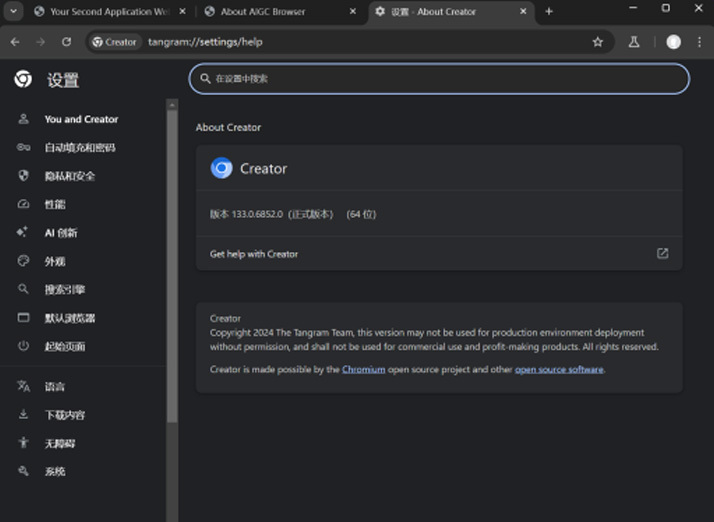
Task: Click the forward navigation arrow
Action: click(41, 42)
